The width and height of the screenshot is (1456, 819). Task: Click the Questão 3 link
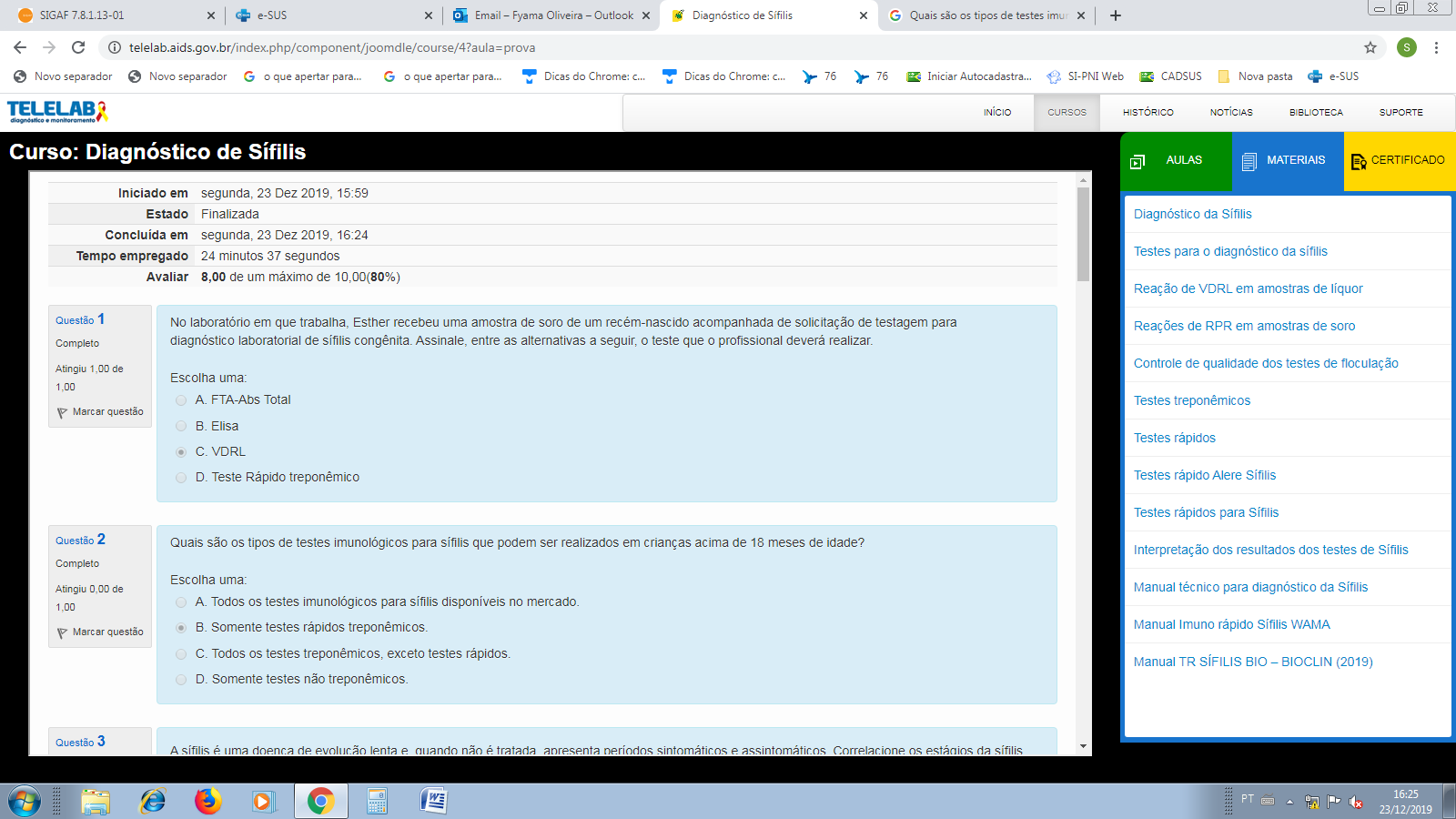tap(80, 742)
